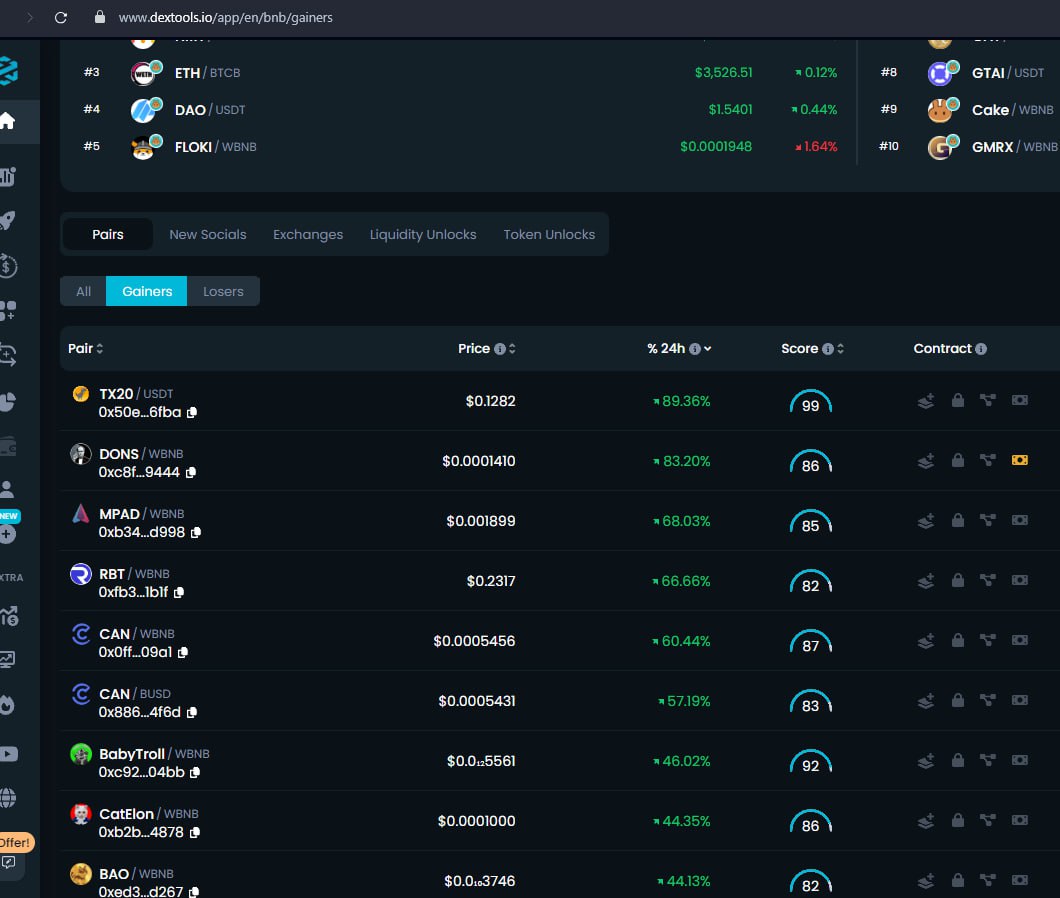Copy CAN/WBNB address 0x0ff...09a1
This screenshot has height=898, width=1060.
click(183, 653)
